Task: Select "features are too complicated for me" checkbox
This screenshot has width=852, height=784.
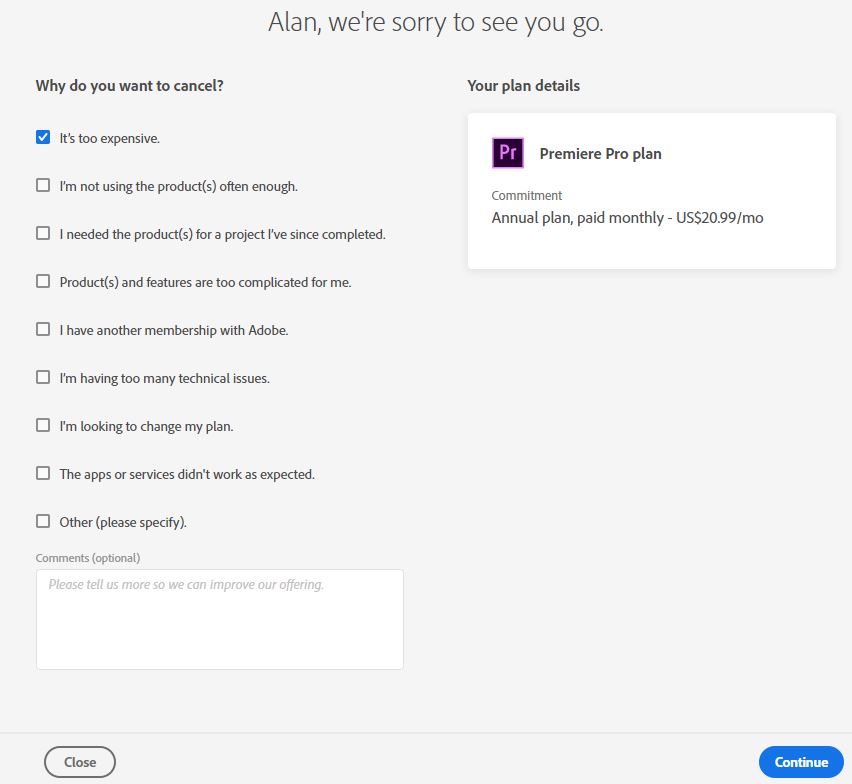Action: point(43,281)
